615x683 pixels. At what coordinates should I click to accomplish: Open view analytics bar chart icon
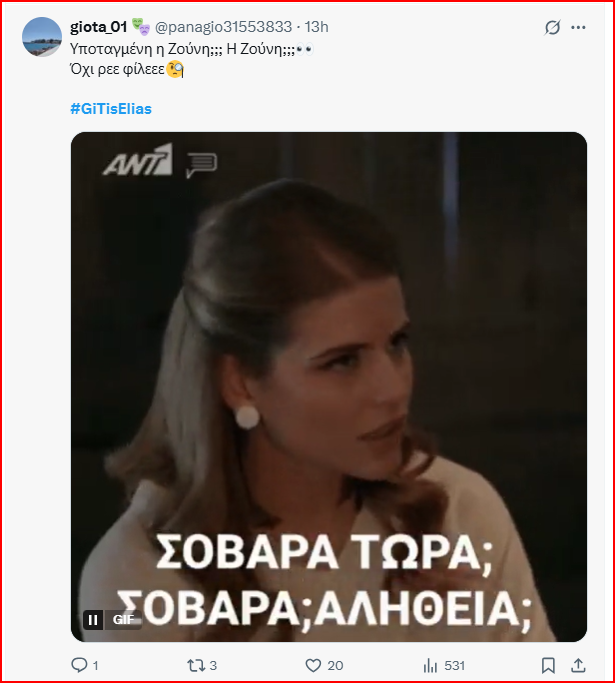[x=430, y=665]
